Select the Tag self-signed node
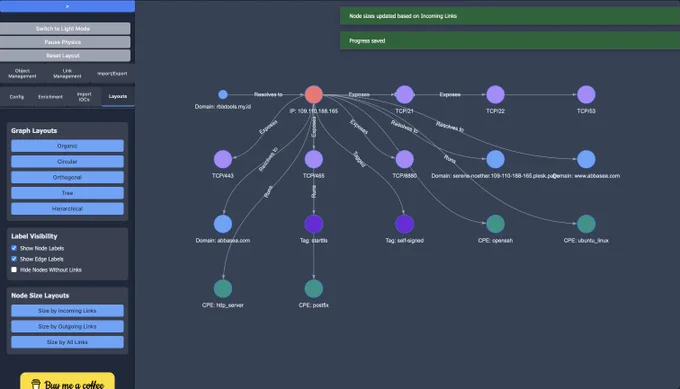Viewport: 680px width, 389px height. (x=405, y=224)
